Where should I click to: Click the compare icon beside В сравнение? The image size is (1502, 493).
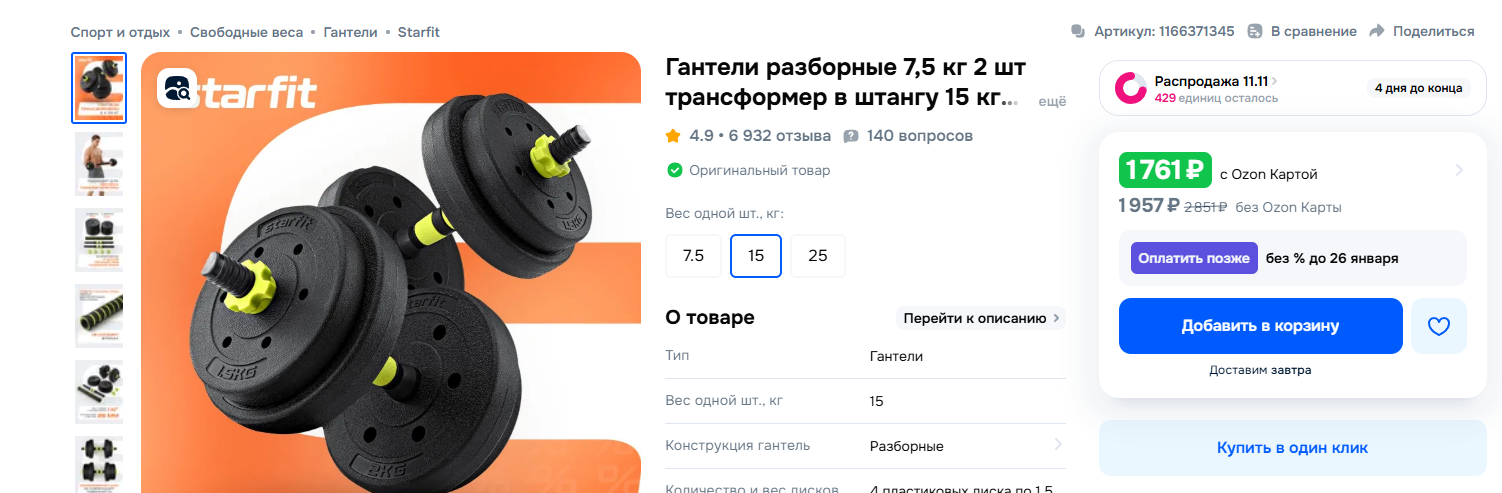pyautogui.click(x=1256, y=31)
